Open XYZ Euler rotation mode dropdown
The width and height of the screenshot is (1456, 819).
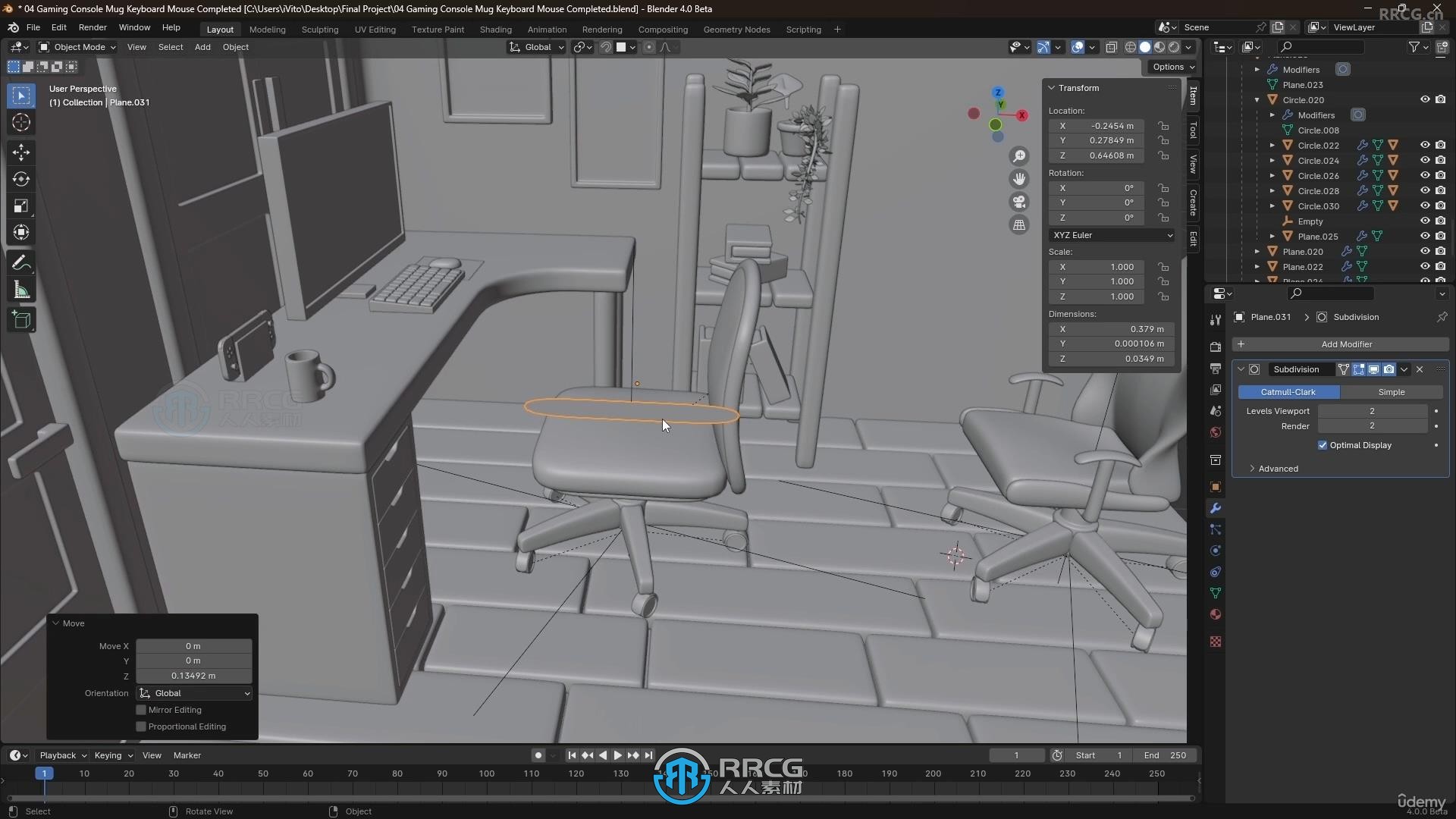point(1112,235)
